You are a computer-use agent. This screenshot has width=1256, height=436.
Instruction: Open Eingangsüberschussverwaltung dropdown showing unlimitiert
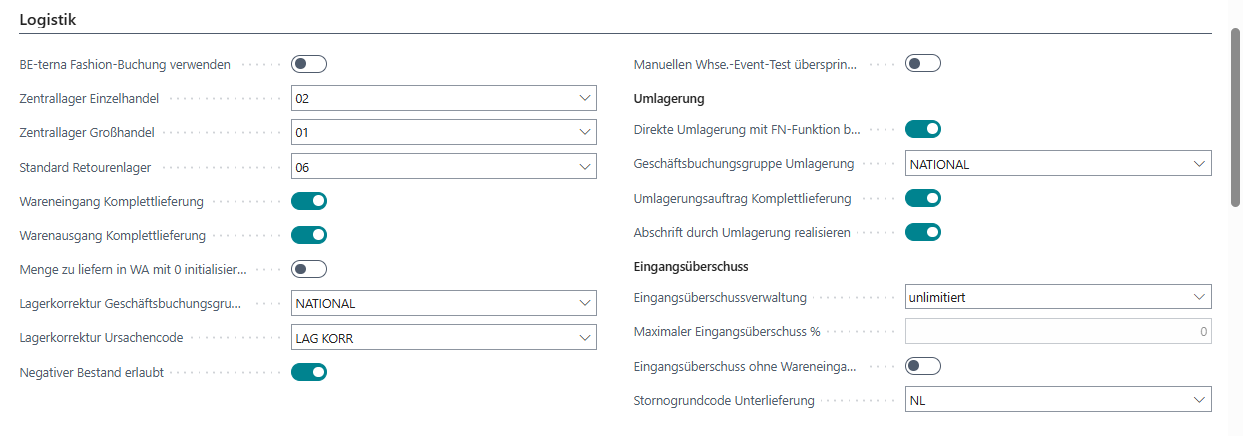(x=1199, y=297)
